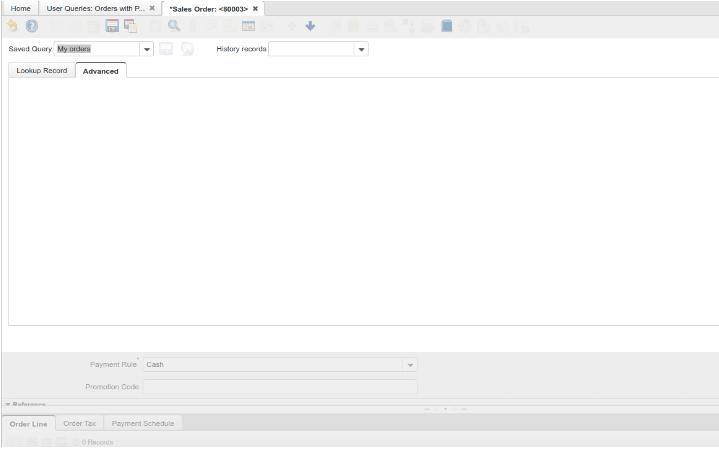The image size is (719, 449).
Task: Click the save query icon beside Saved Query
Action: [166, 49]
